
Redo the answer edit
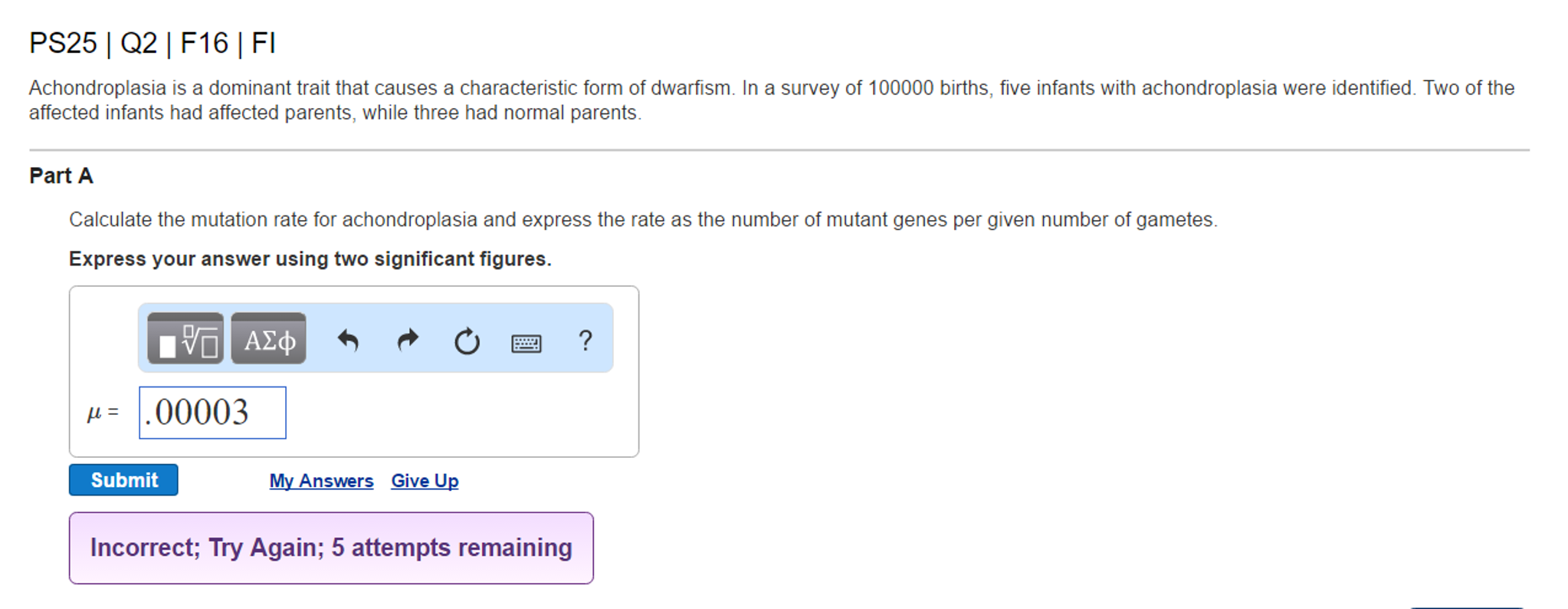click(408, 340)
